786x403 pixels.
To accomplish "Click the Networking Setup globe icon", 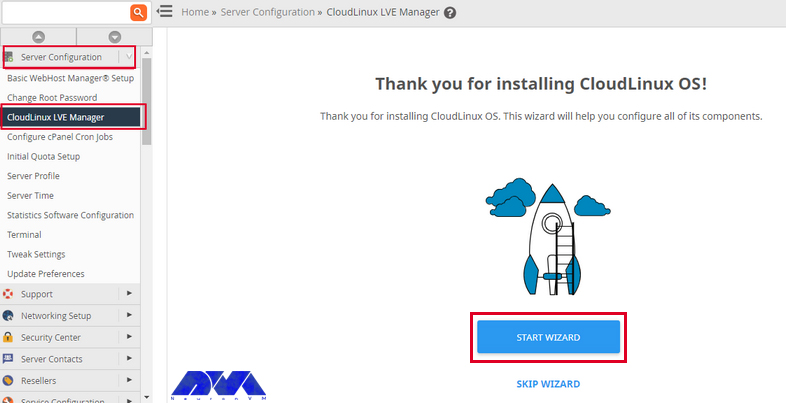I will click(x=8, y=315).
